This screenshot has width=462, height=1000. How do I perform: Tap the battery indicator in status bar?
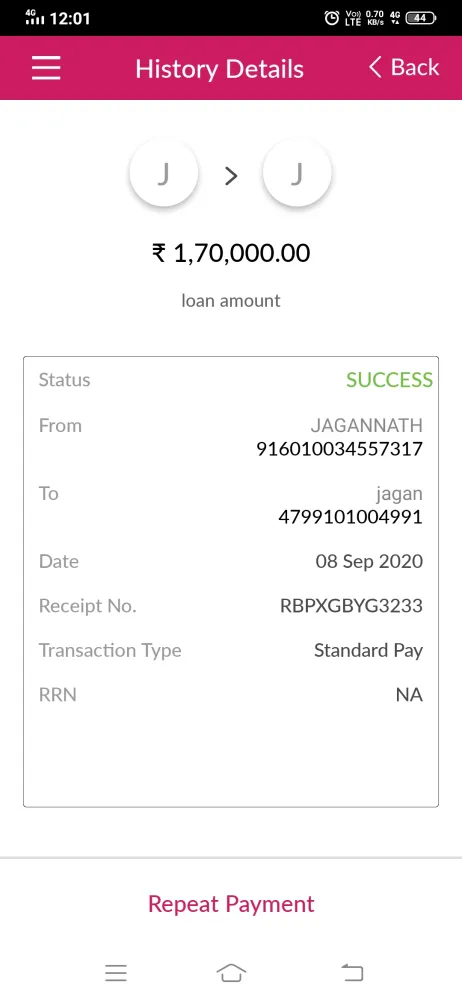coord(421,18)
